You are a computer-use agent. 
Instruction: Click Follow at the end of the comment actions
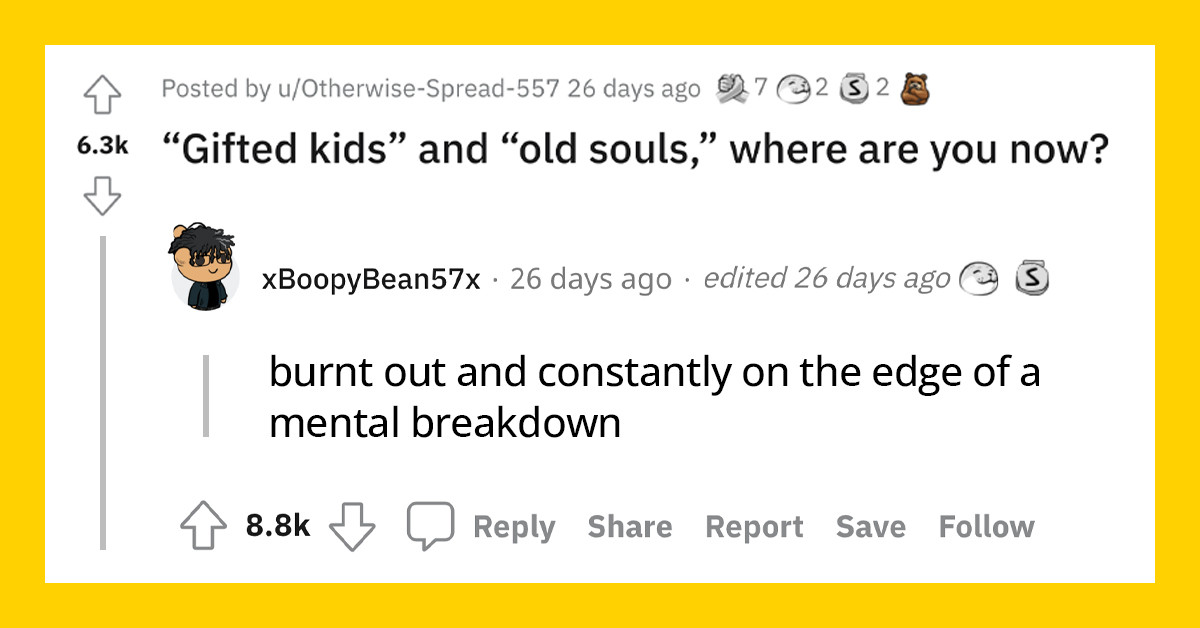pyautogui.click(x=987, y=526)
